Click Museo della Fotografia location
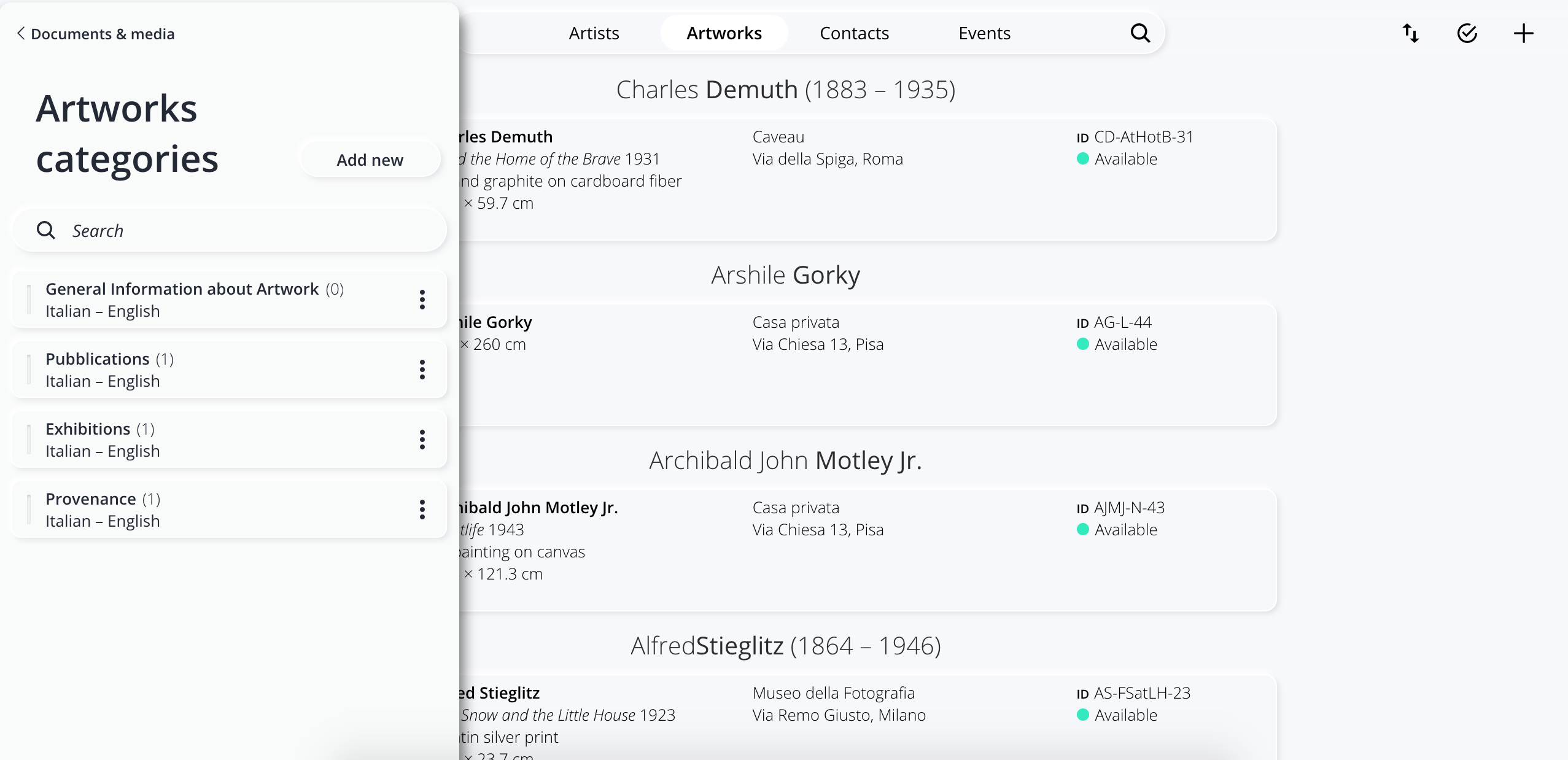Image resolution: width=1568 pixels, height=760 pixels. click(x=833, y=693)
